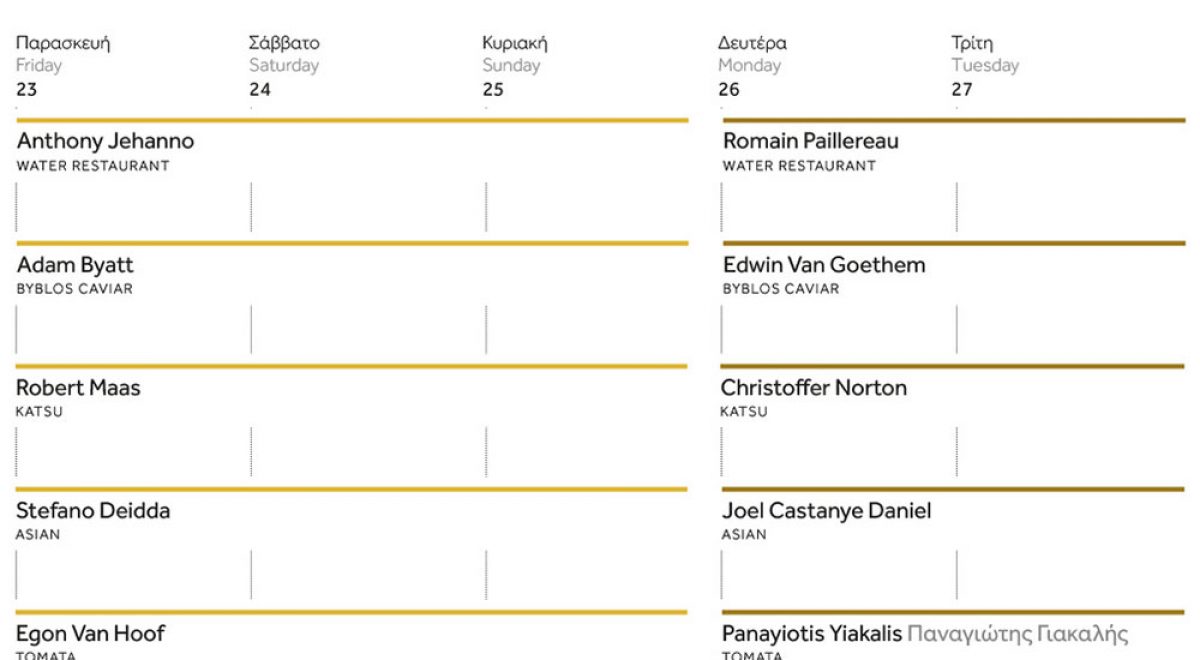This screenshot has width=1200, height=660.
Task: Click on Adam Byatt's name
Action: click(x=75, y=265)
